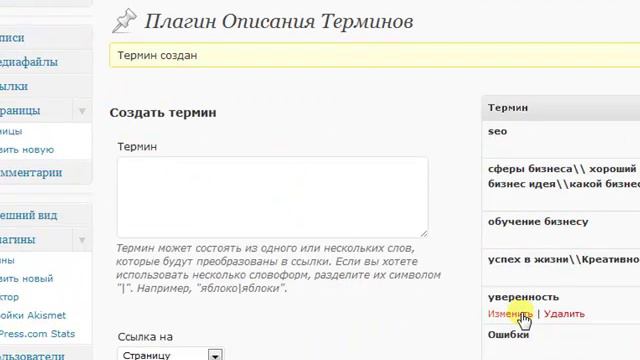640x360 pixels.
Task: Open WordPress.com Stats submenu link
Action: point(37,333)
